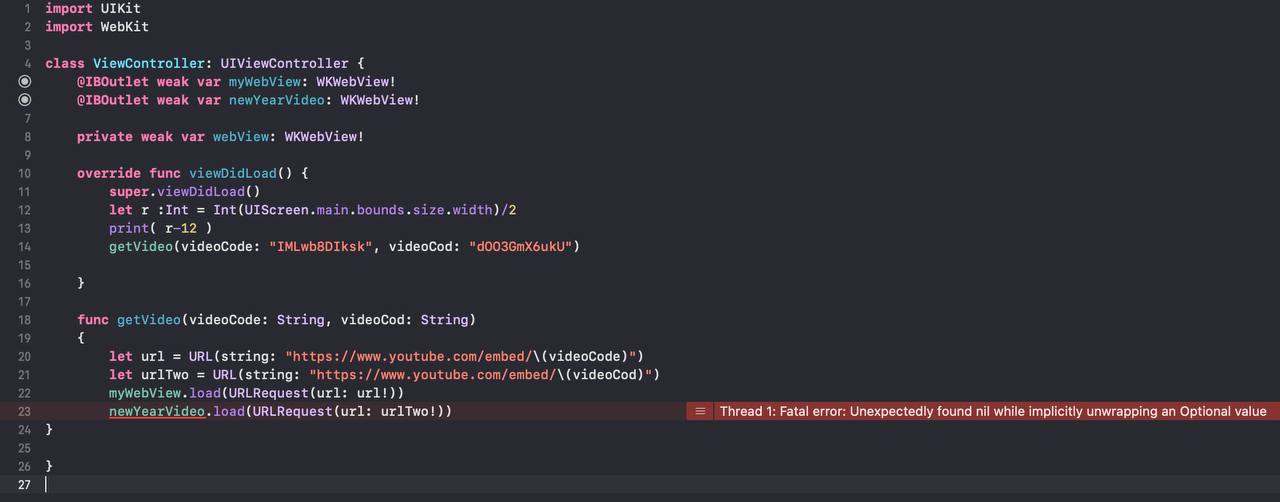Click underlined 'newYearVideo' on line 23
The image size is (1280, 502).
coord(157,411)
